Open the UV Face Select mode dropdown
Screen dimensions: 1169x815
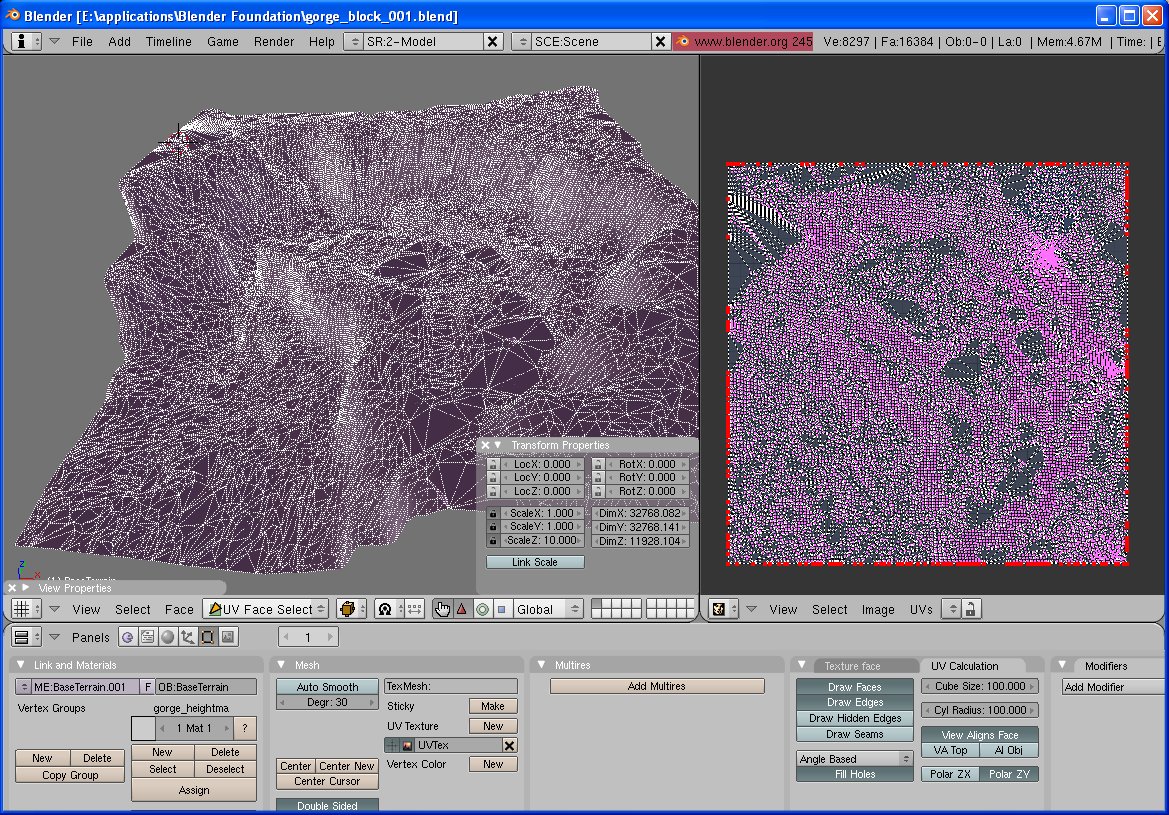pos(265,609)
